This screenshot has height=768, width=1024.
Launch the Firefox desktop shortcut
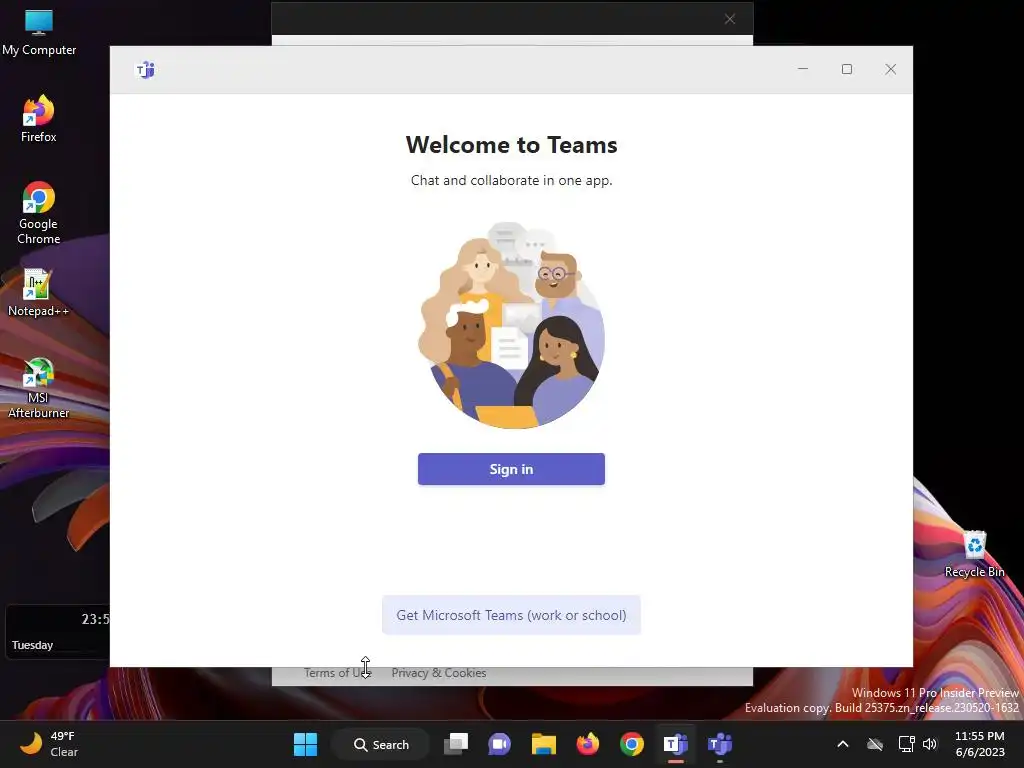pos(39,119)
